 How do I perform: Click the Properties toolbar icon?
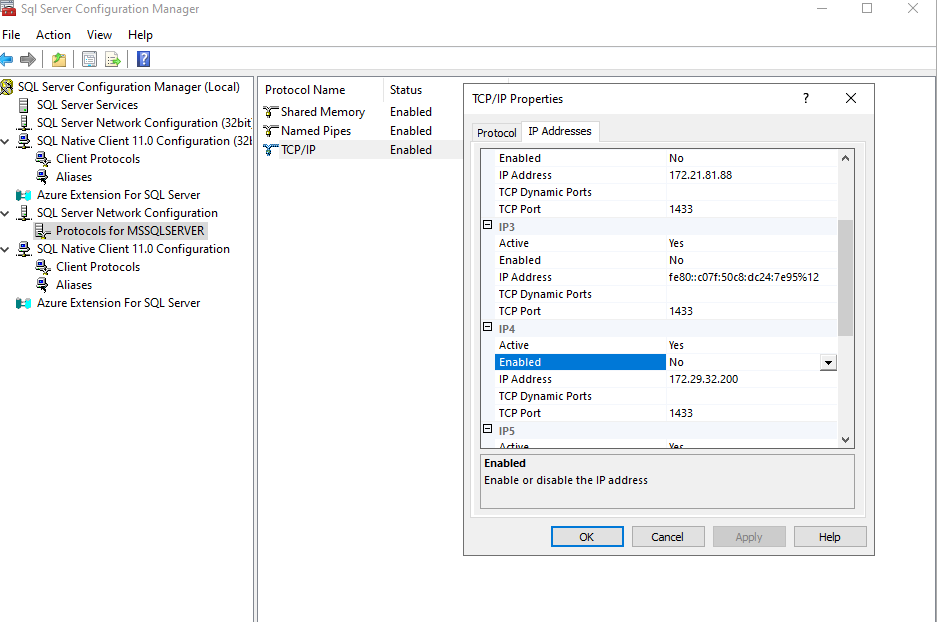tap(89, 59)
